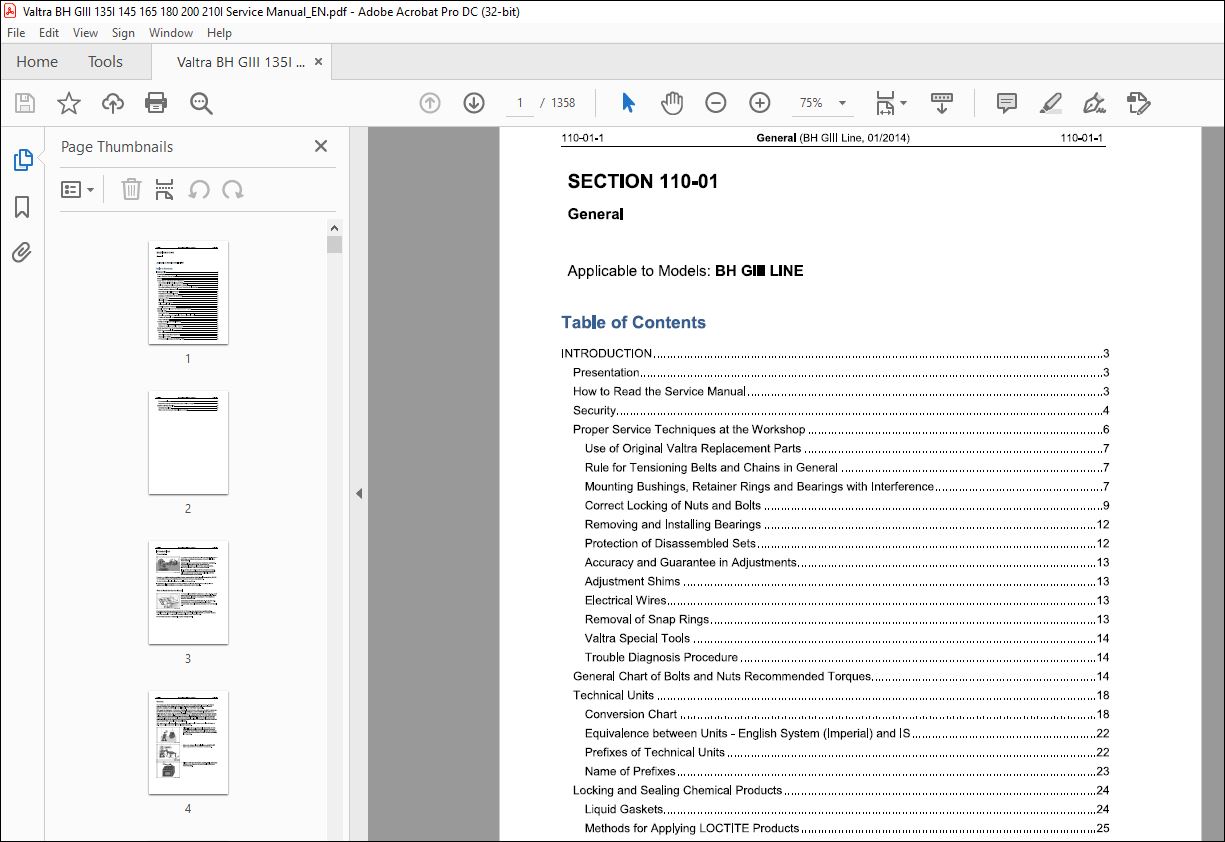Toggle the scrolling read mode icon
Screen dimensions: 1225x842
click(941, 103)
